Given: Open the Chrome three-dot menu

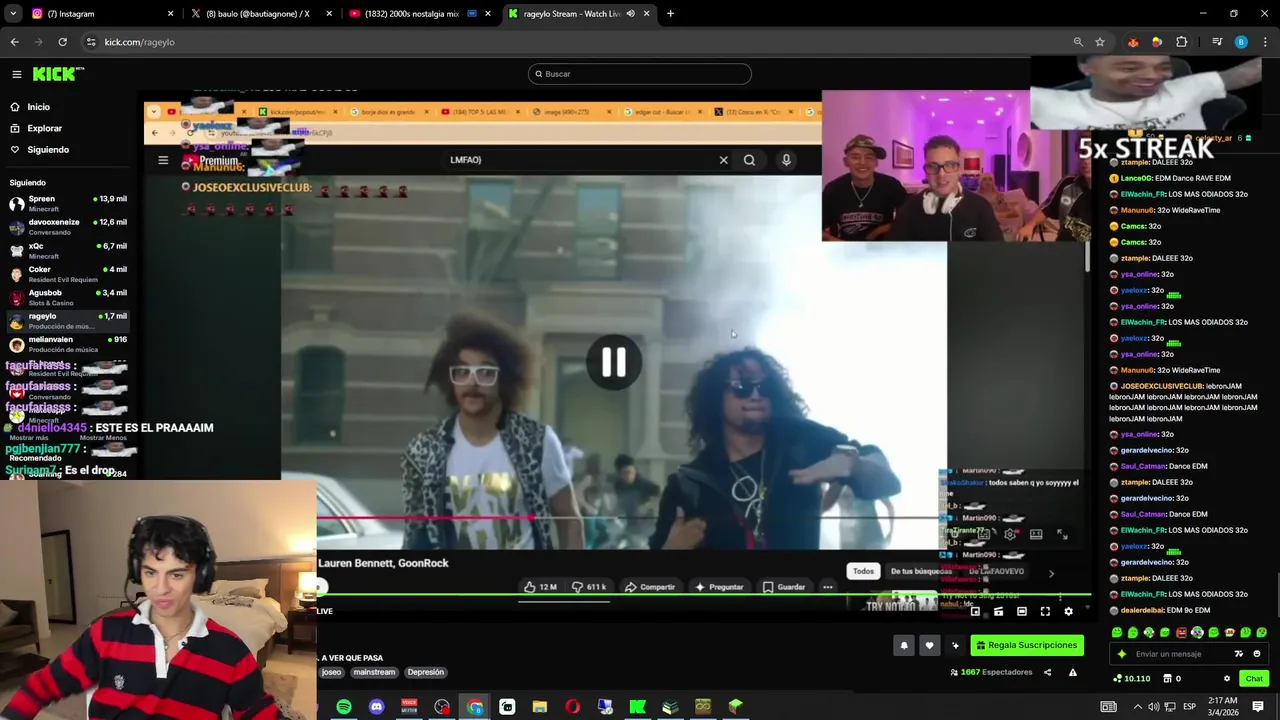Looking at the screenshot, I should 1265,42.
